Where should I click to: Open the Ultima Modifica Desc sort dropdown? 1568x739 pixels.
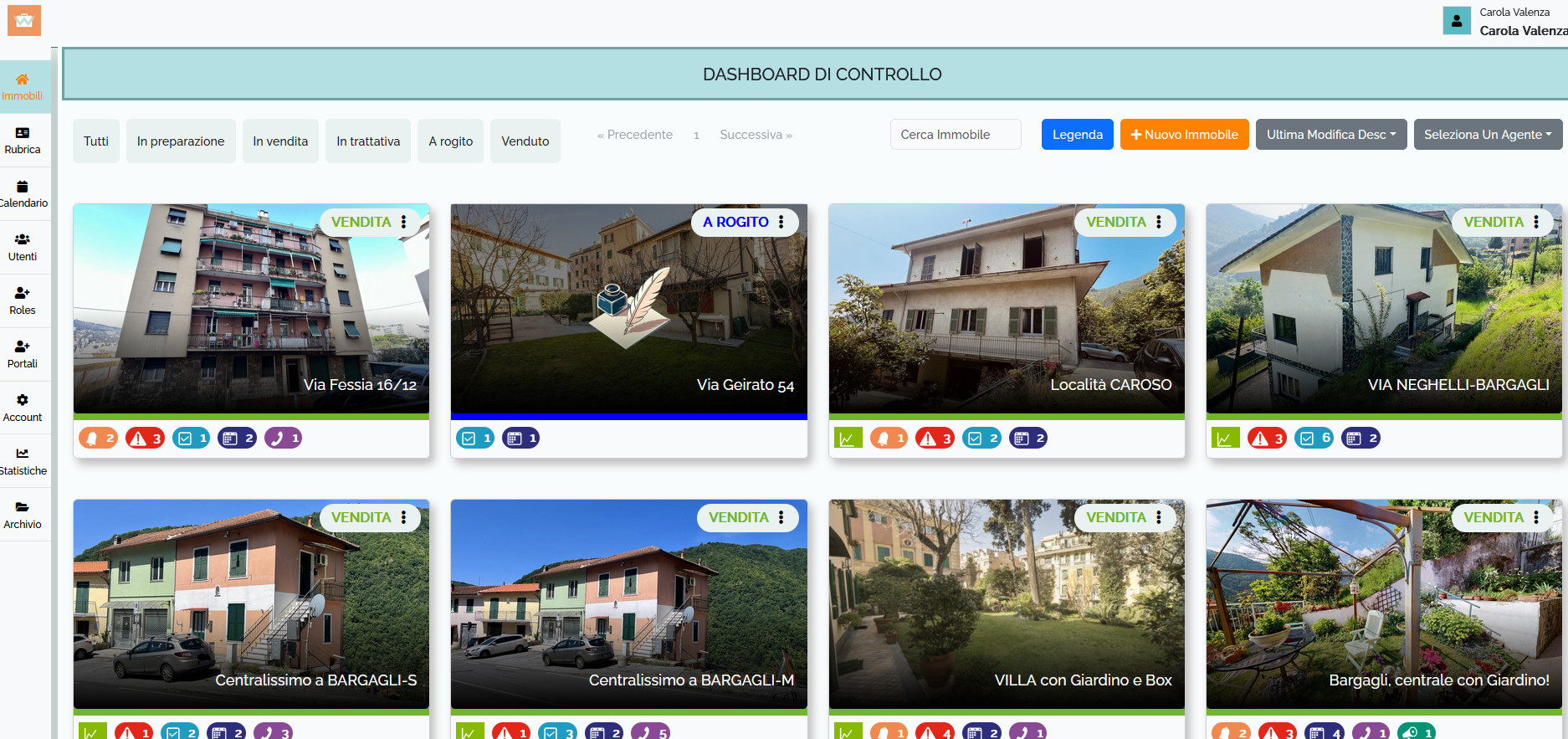coord(1330,135)
